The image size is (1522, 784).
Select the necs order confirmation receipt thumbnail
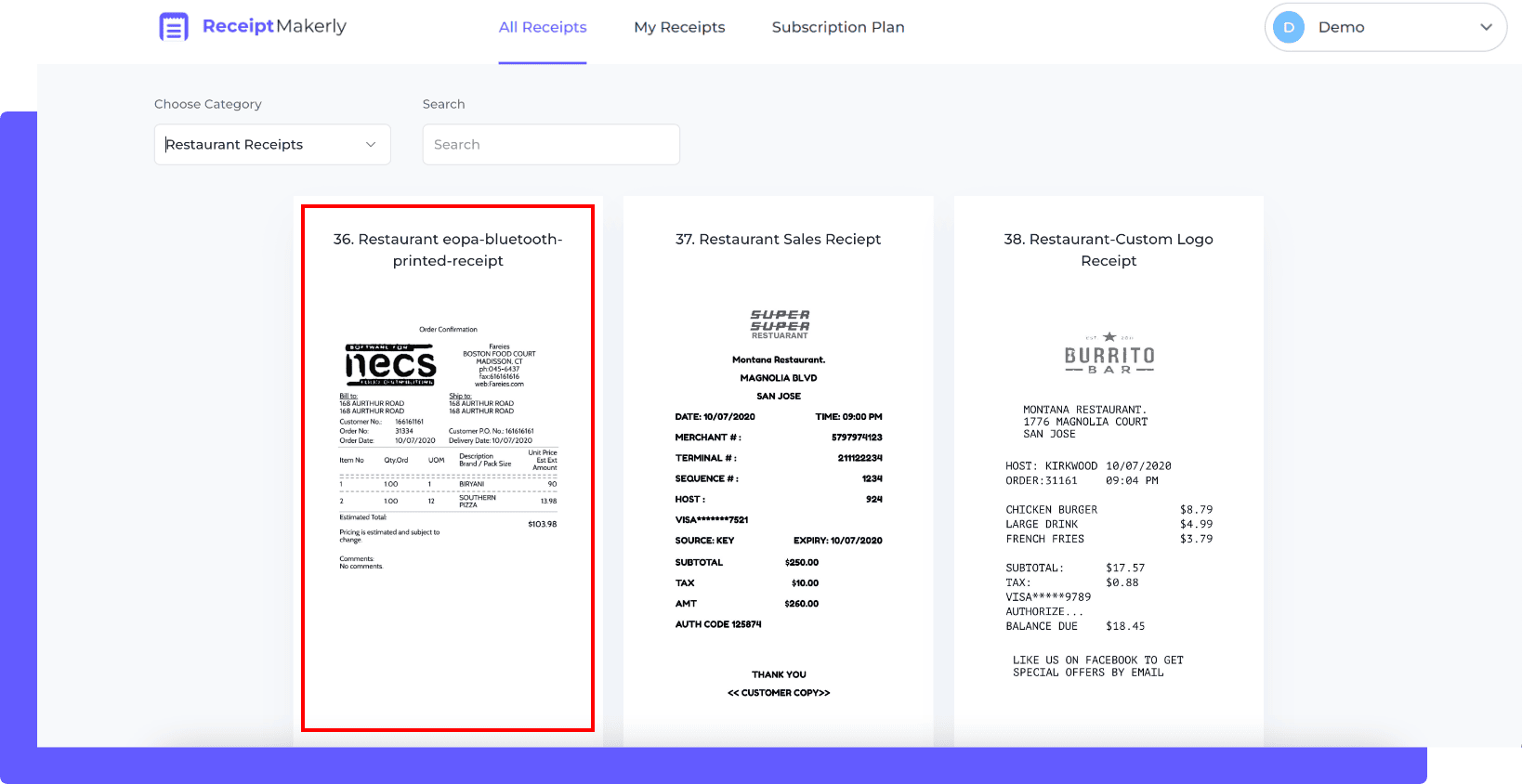pyautogui.click(x=448, y=449)
